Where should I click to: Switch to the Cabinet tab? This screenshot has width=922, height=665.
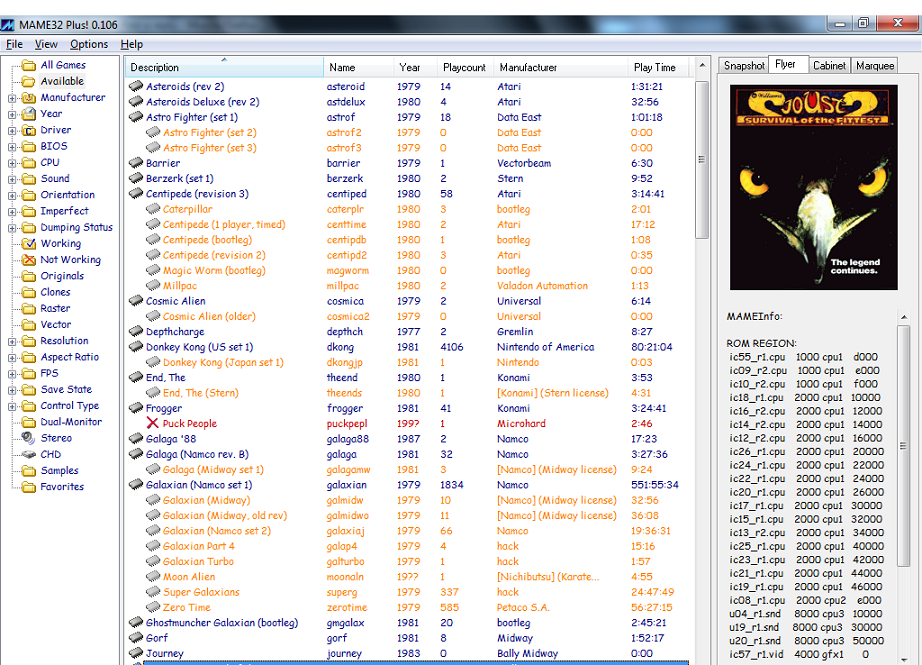click(829, 65)
